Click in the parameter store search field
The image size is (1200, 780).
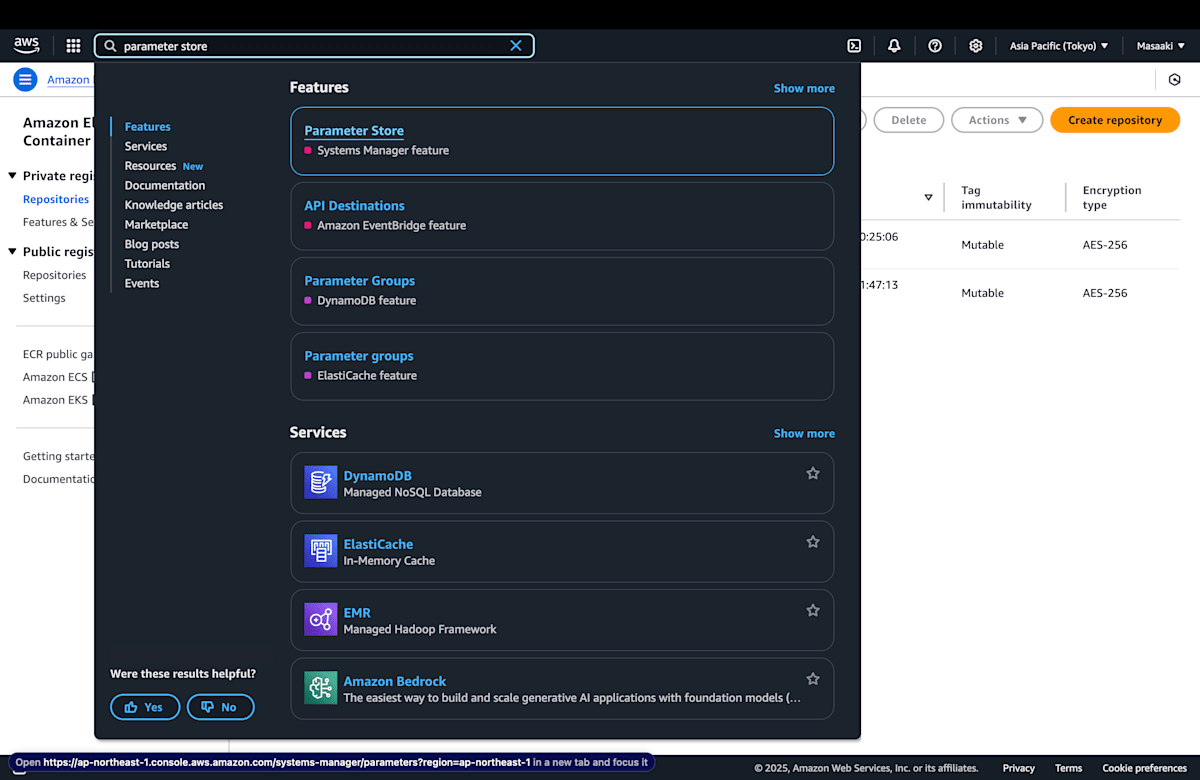click(313, 46)
